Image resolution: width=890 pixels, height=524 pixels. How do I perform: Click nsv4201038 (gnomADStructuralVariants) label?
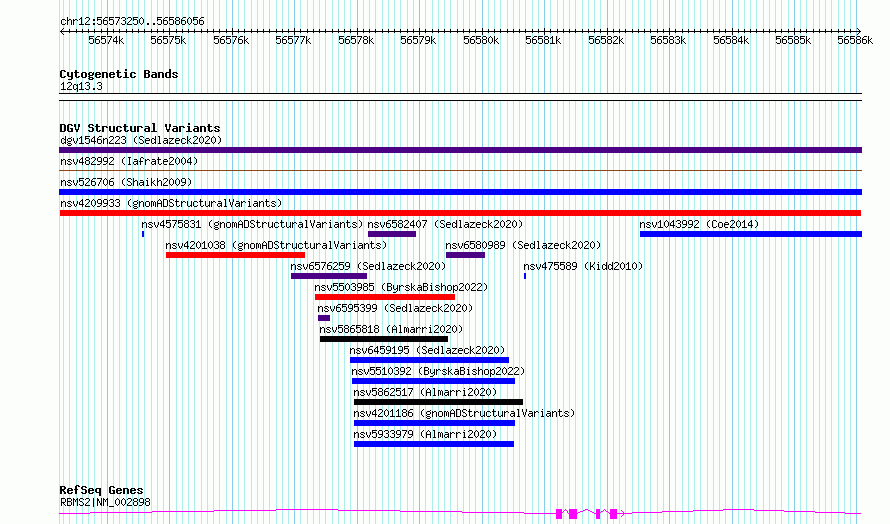pos(276,245)
